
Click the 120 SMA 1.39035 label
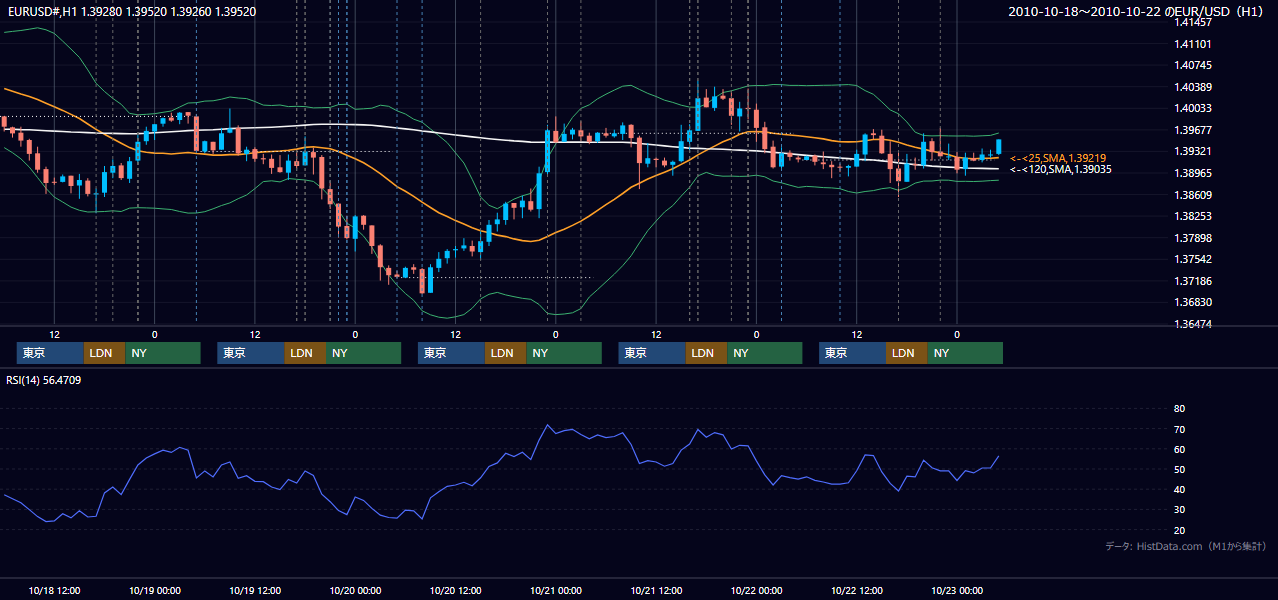[x=1061, y=170]
